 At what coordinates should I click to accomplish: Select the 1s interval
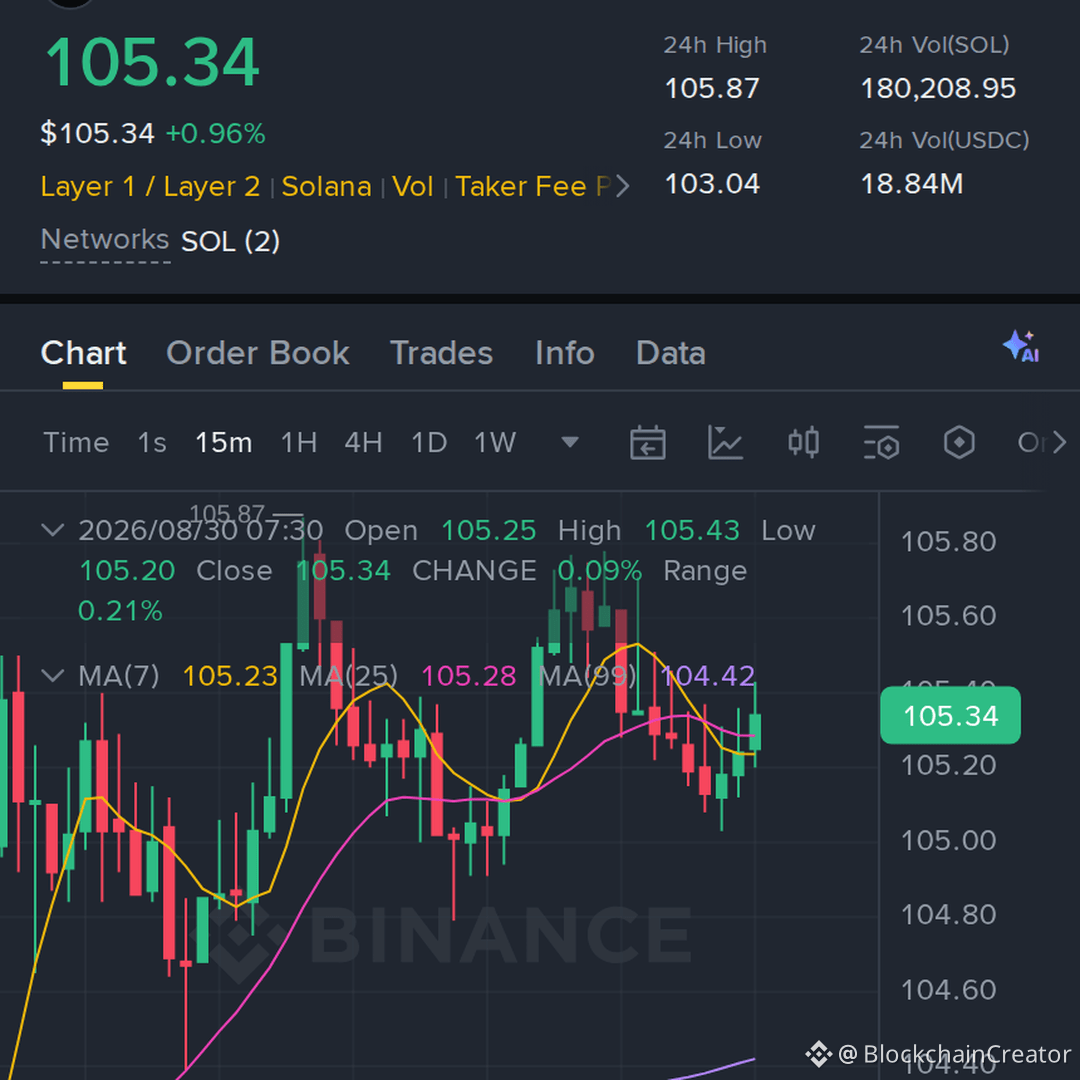(152, 442)
